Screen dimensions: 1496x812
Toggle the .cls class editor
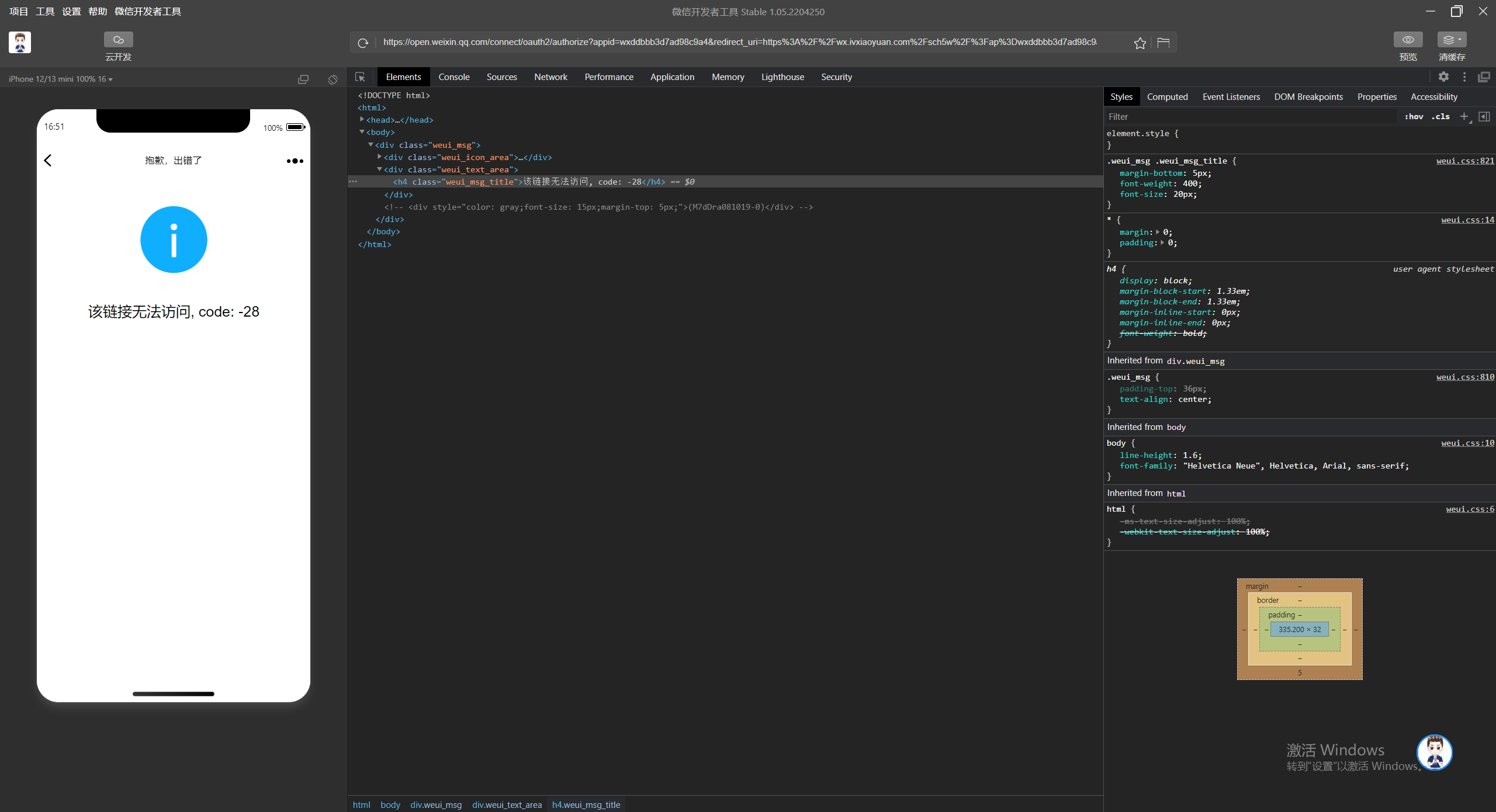pos(1440,117)
